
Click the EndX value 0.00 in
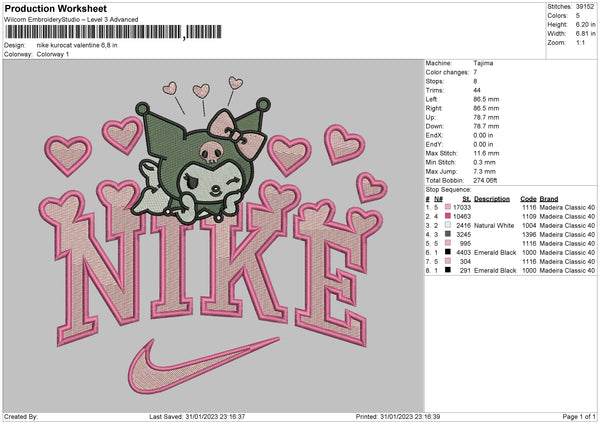(x=483, y=135)
